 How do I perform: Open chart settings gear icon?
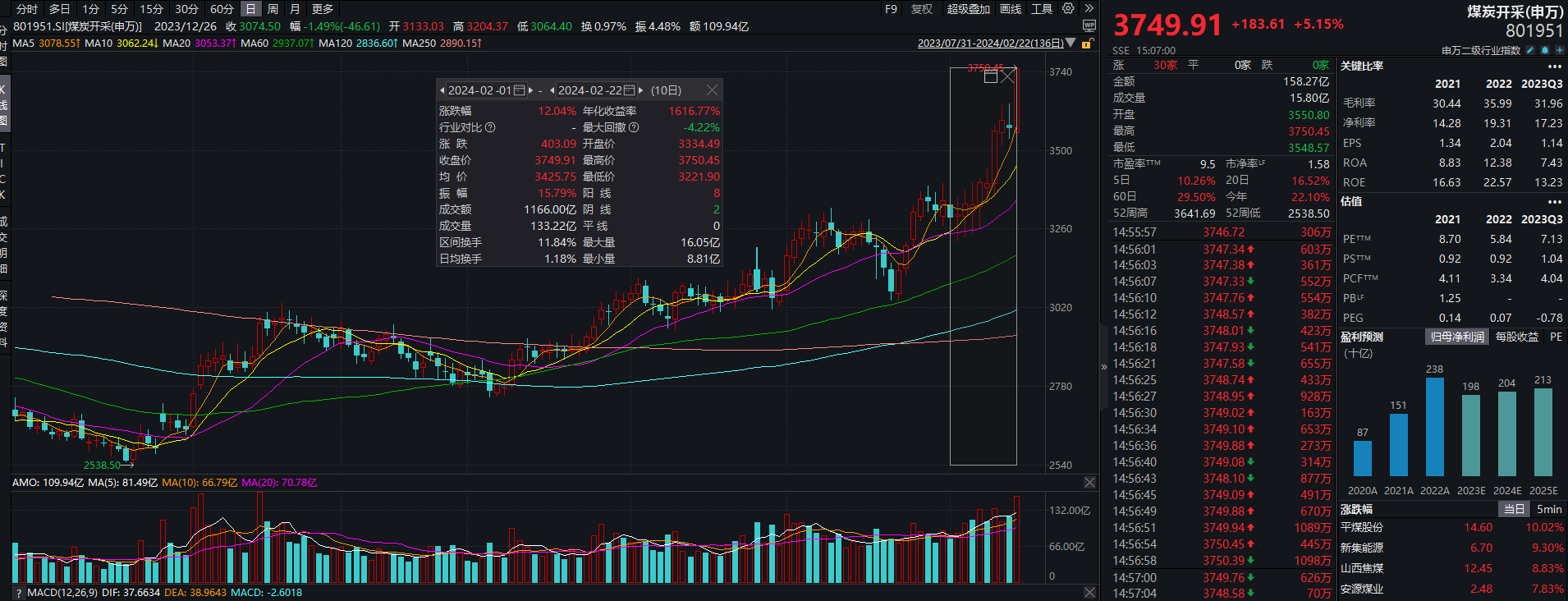[x=1068, y=8]
